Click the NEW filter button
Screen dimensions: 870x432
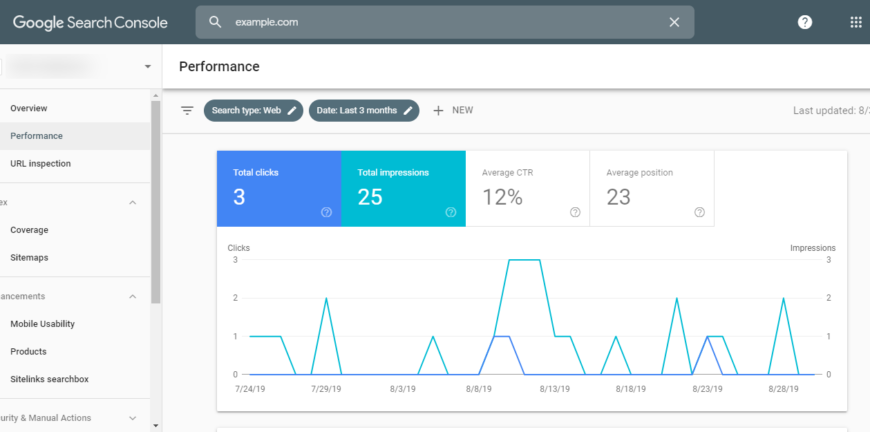pos(453,110)
